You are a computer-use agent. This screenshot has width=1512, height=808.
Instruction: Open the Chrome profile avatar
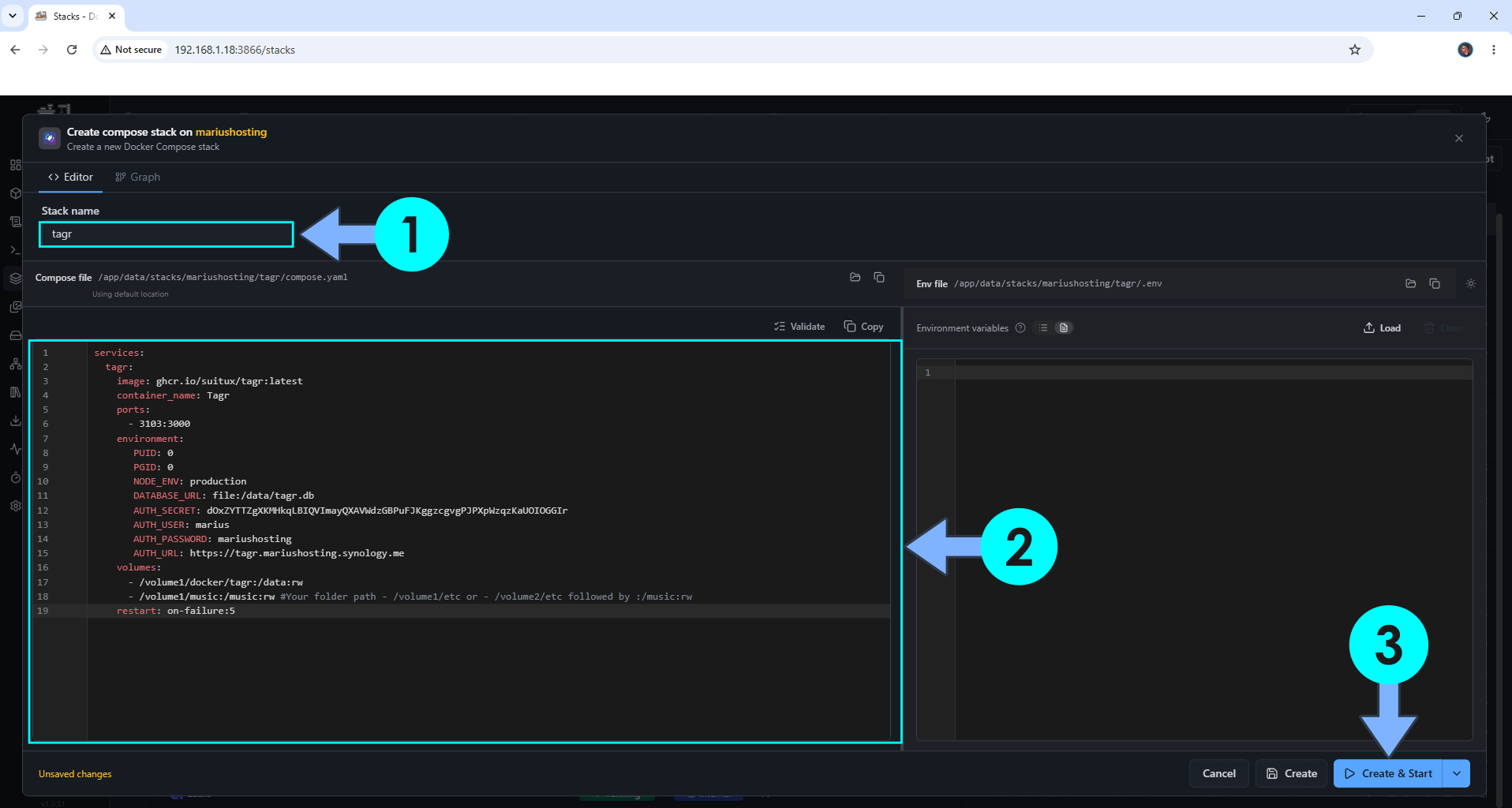pyautogui.click(x=1465, y=50)
